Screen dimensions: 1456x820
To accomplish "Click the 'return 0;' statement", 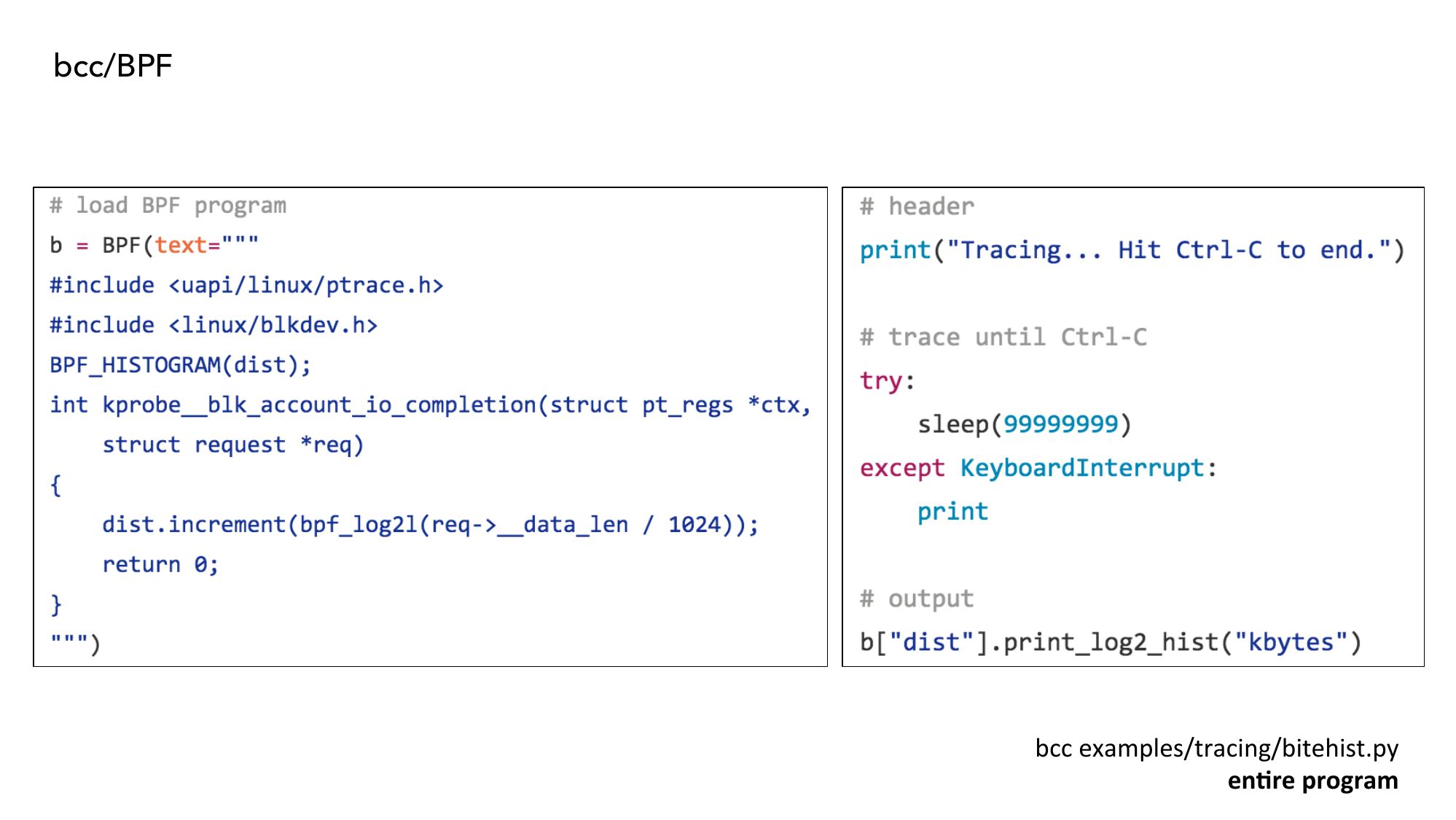I will [160, 564].
